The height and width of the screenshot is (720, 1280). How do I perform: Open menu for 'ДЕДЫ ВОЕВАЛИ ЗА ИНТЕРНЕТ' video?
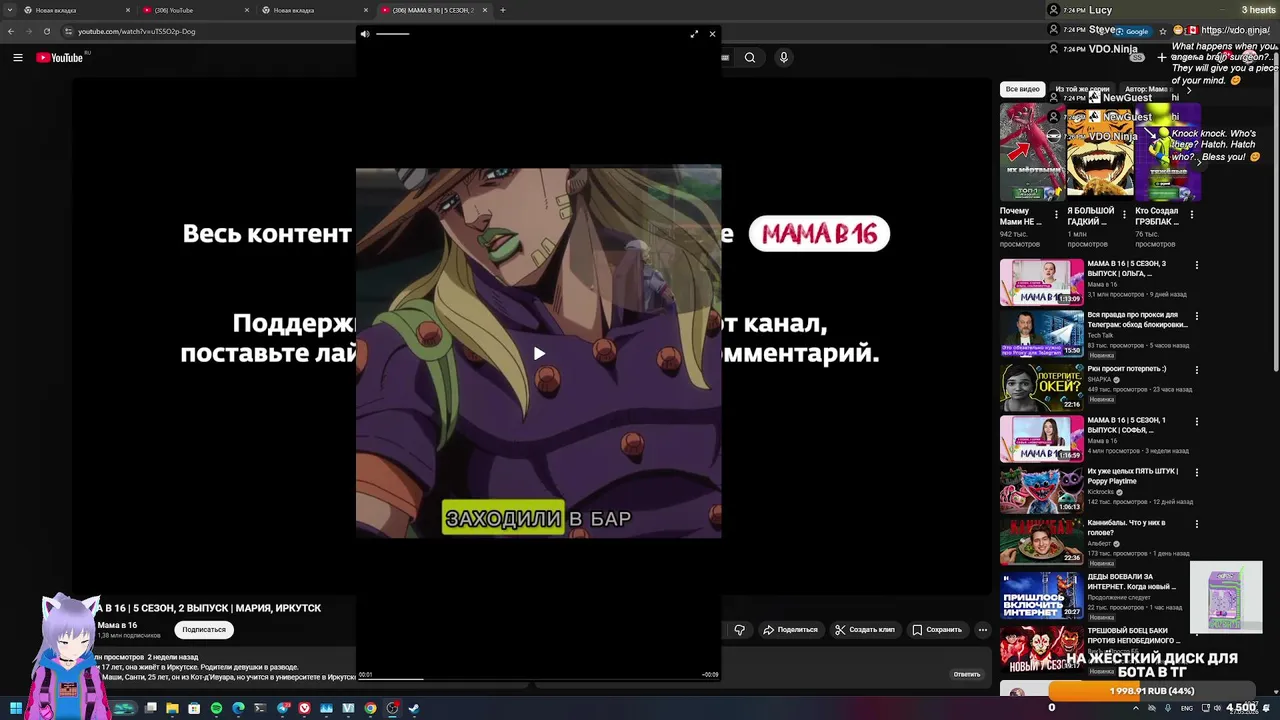tap(1197, 577)
